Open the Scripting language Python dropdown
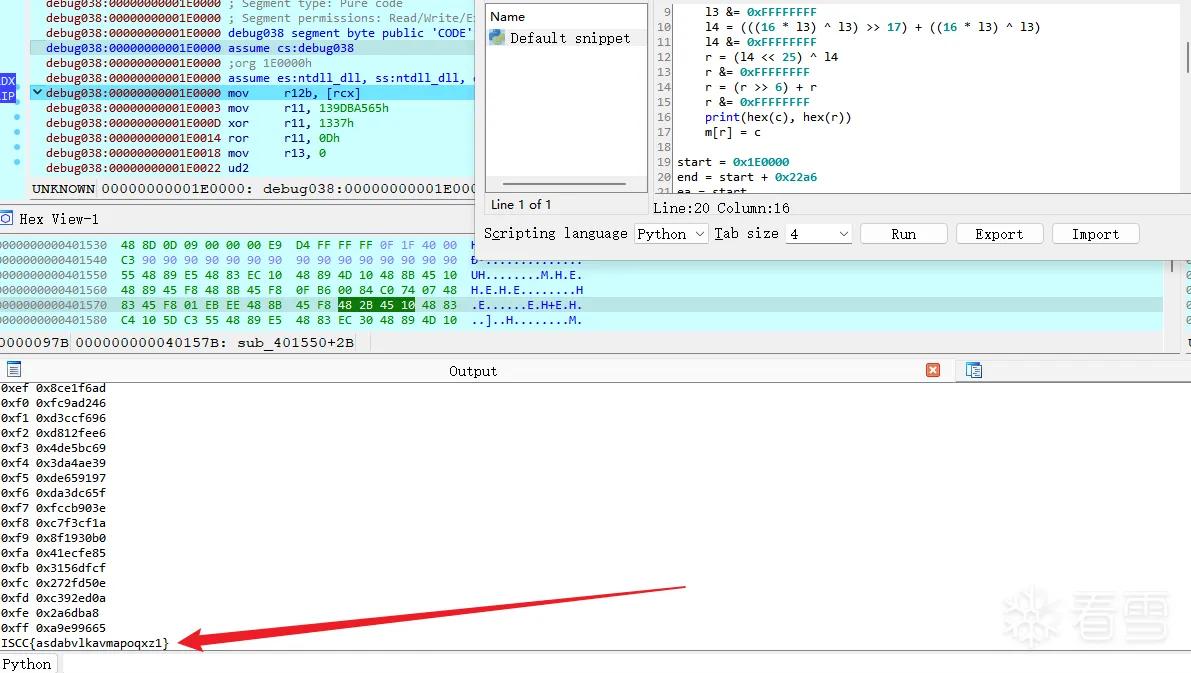Image resolution: width=1191 pixels, height=673 pixels. (x=671, y=234)
